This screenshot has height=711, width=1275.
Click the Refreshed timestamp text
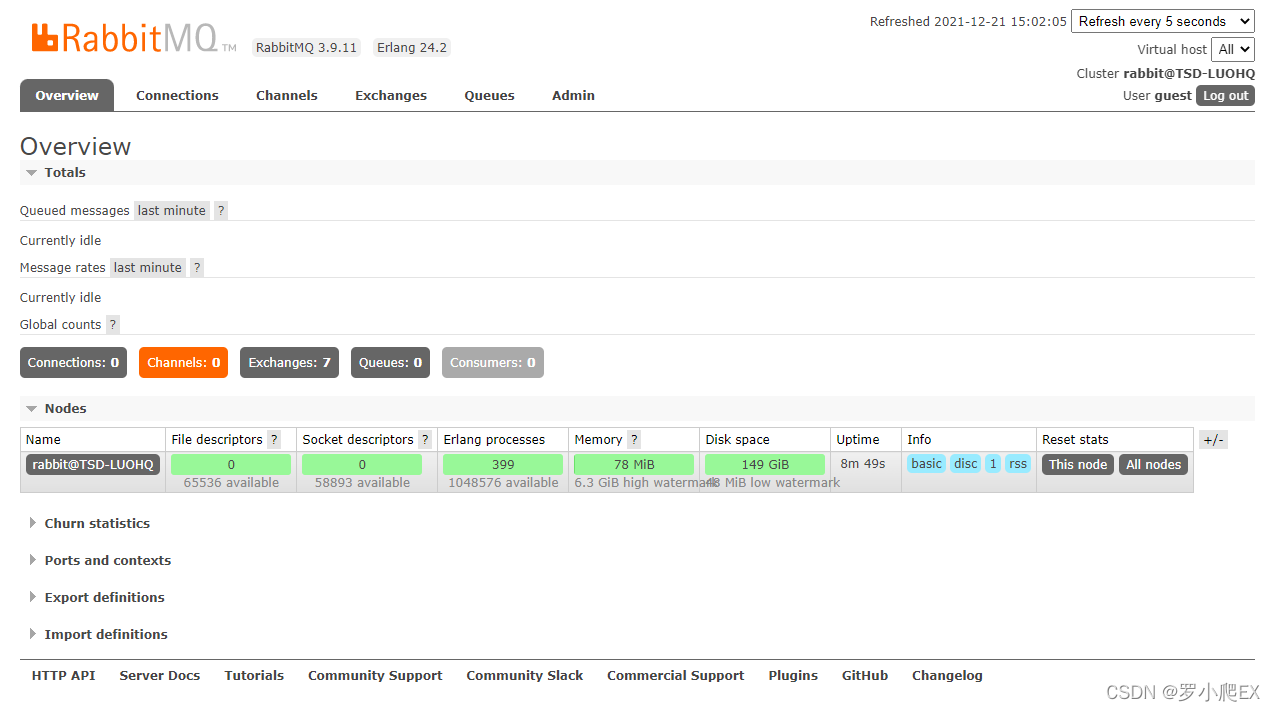[968, 21]
